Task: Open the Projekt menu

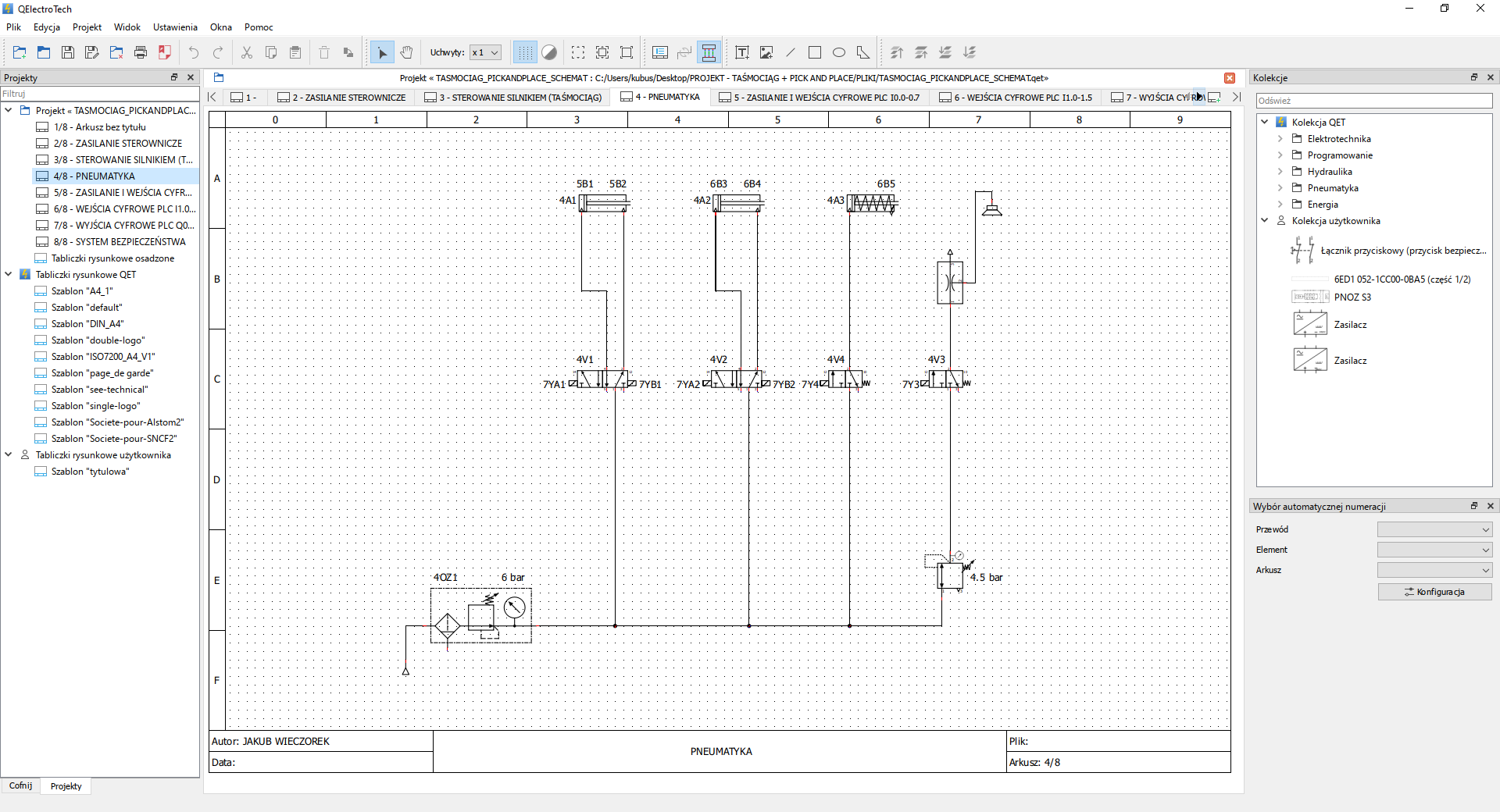Action: tap(87, 27)
